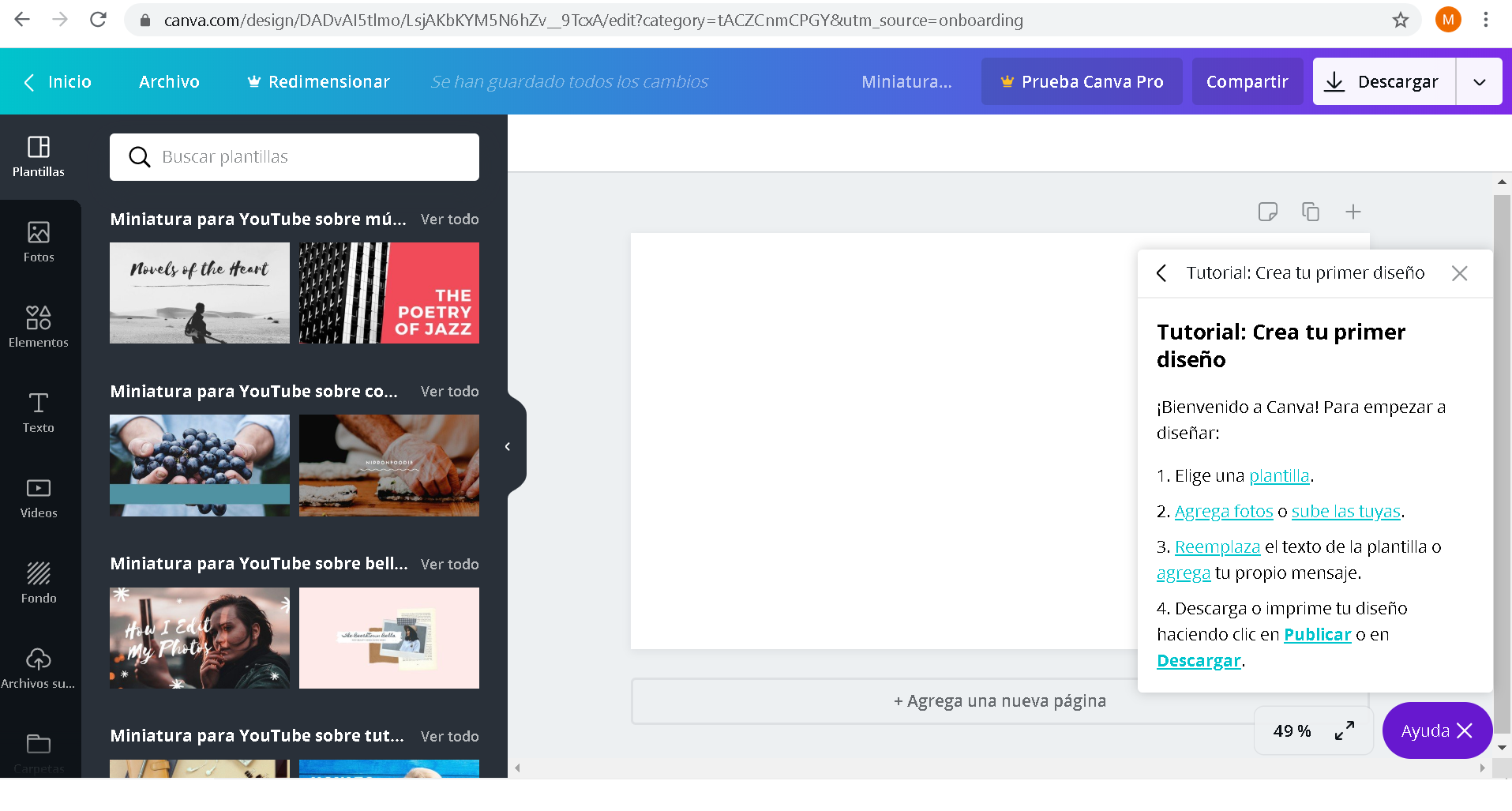This screenshot has width=1512, height=811.
Task: Click the canvas vertical scrollbar up arrow
Action: [1502, 182]
